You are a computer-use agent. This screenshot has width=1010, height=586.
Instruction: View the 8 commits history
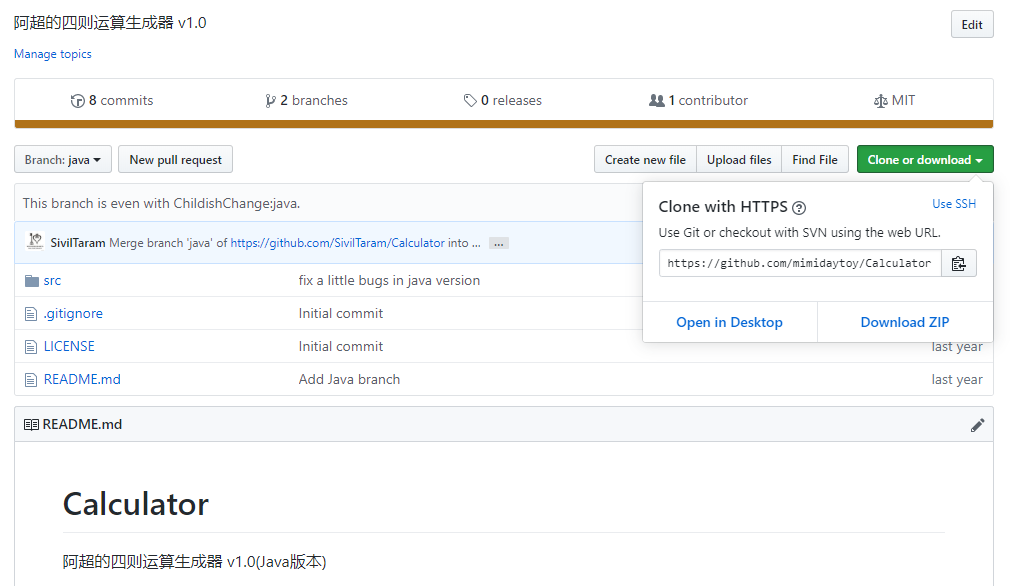[112, 101]
